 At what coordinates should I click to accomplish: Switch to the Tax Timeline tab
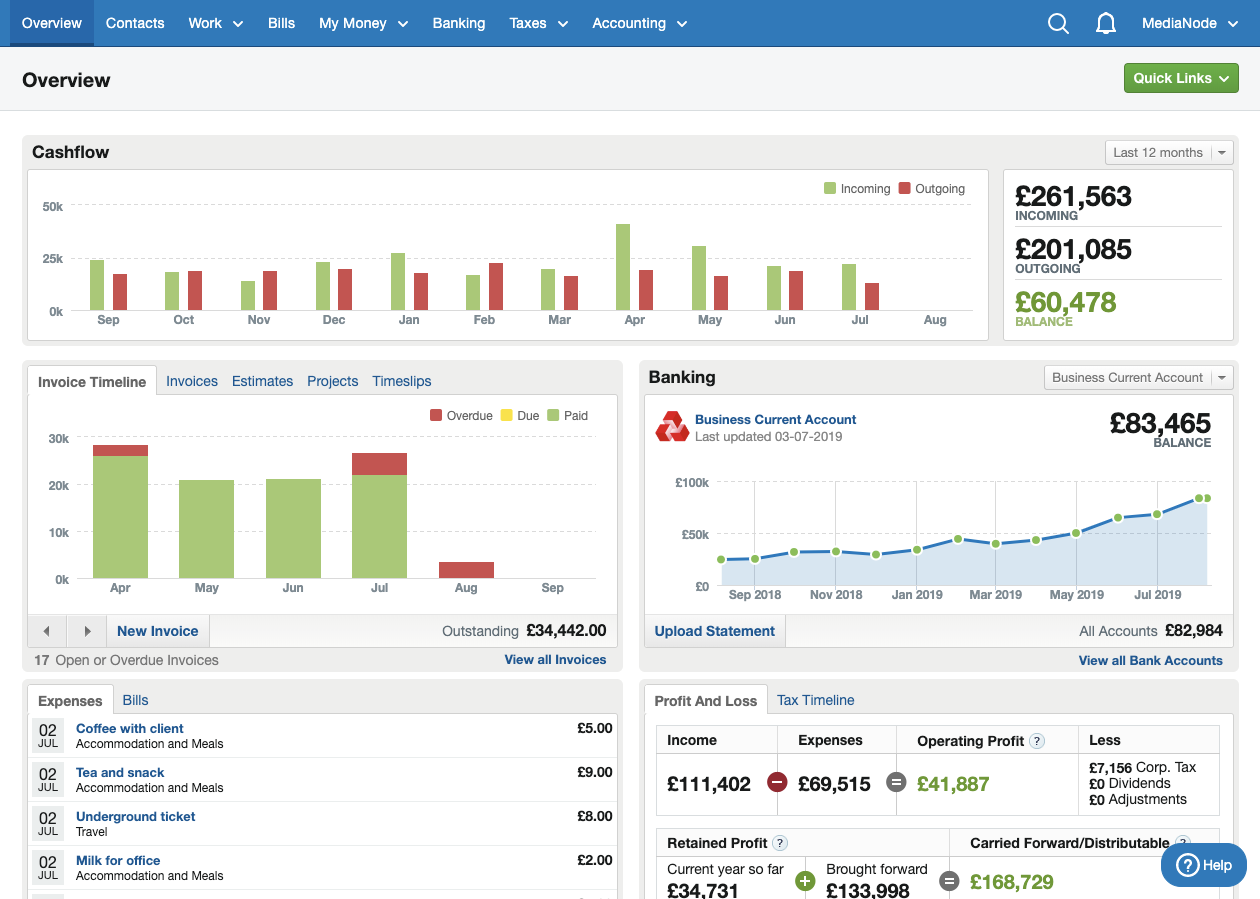(x=815, y=700)
